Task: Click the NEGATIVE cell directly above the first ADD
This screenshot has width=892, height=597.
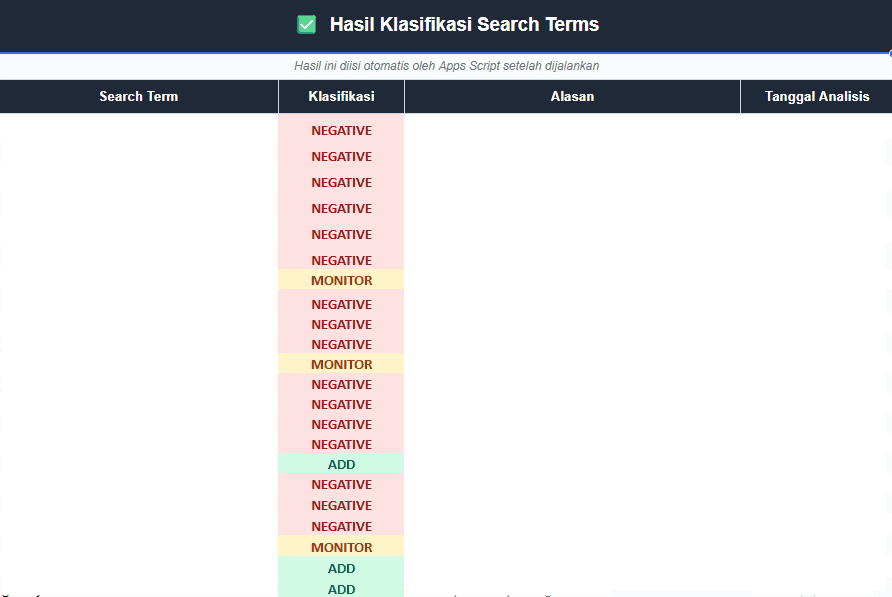Action: (x=341, y=444)
